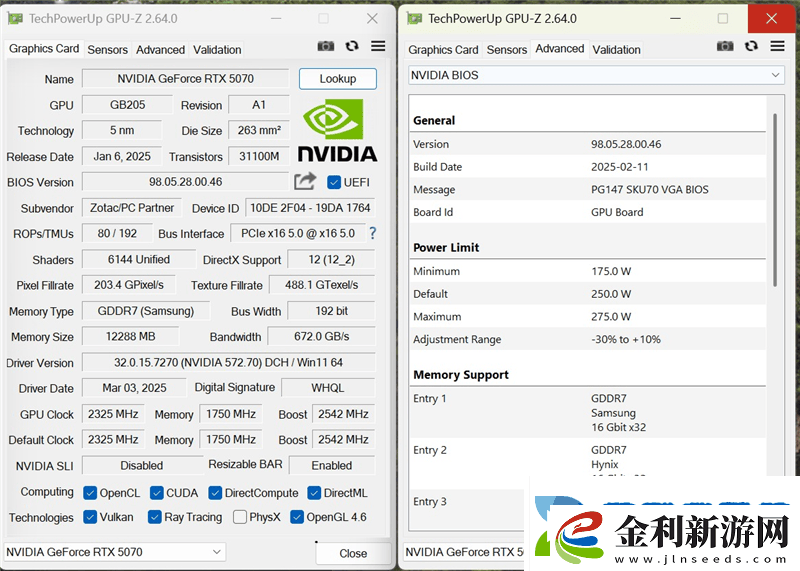
Task: Toggle the OpenGL 4.6 checkbox
Action: [297, 517]
